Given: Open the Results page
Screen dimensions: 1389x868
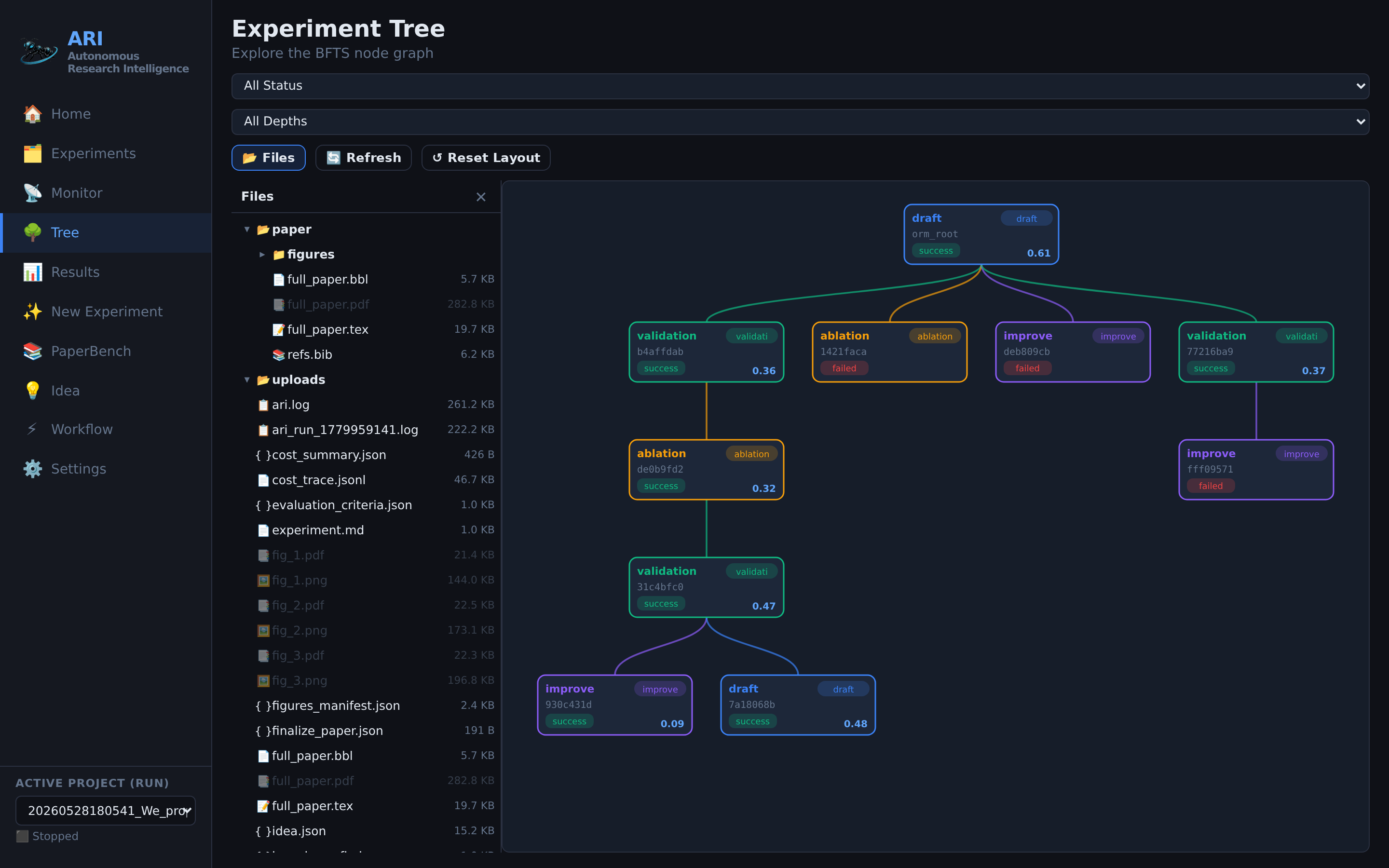Looking at the screenshot, I should (106, 272).
